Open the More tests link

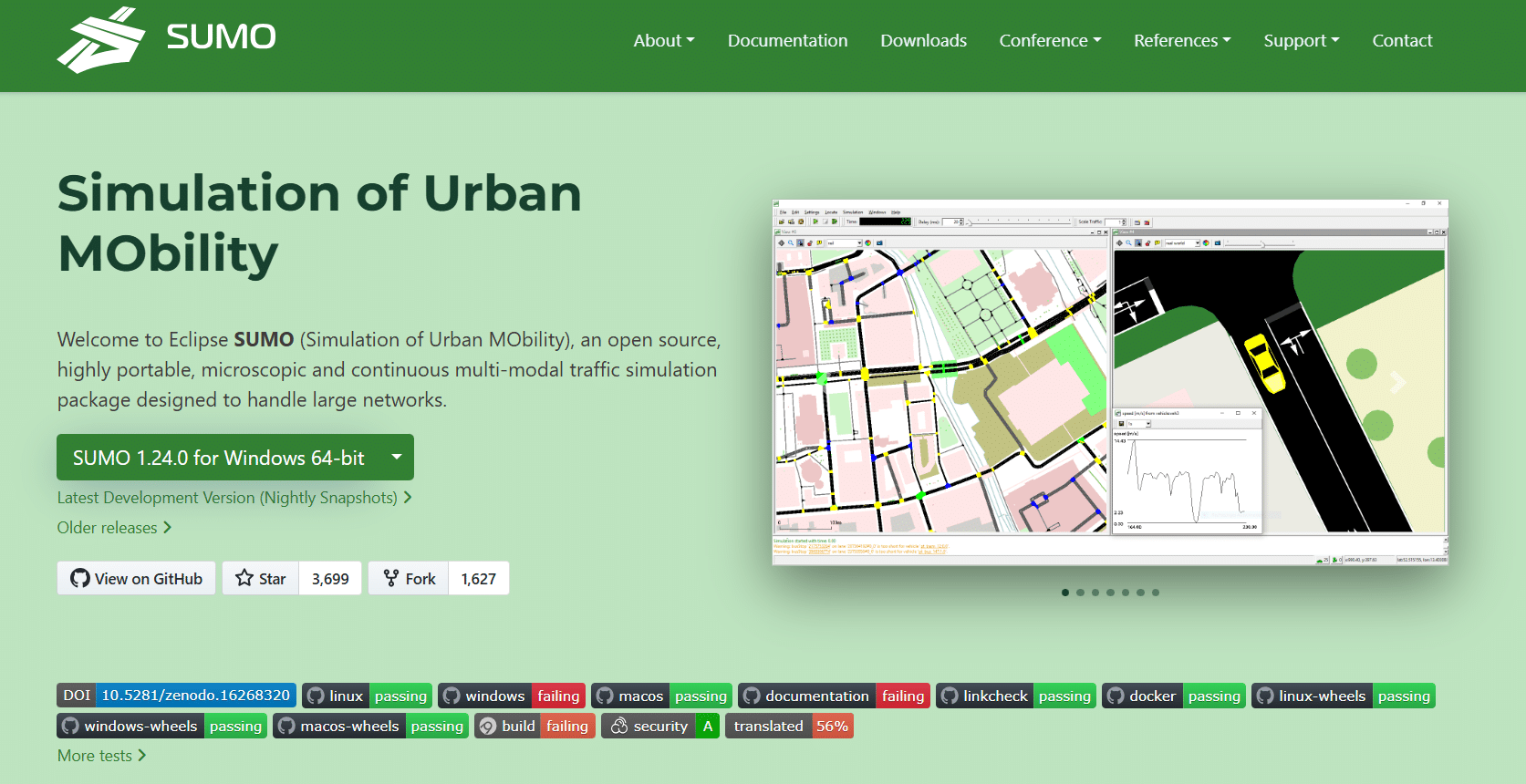click(x=101, y=756)
